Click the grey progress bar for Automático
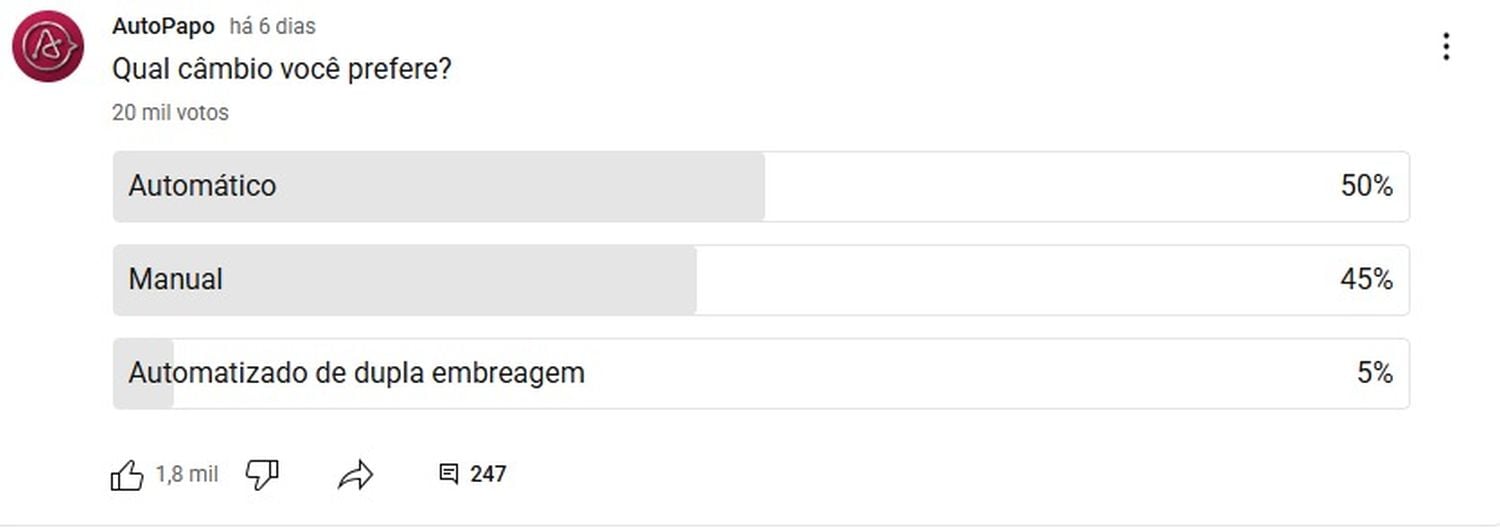The image size is (1500, 528). [x=439, y=186]
